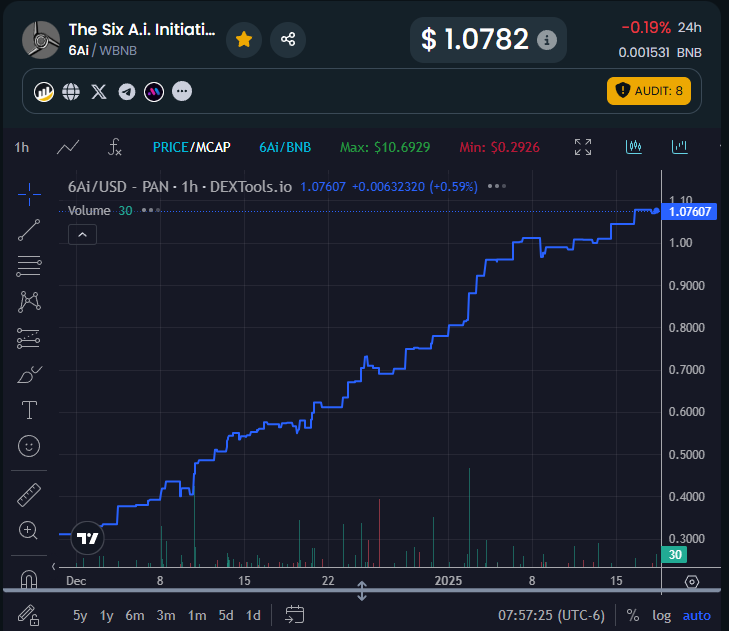Open the fx indicators menu

coord(114,147)
